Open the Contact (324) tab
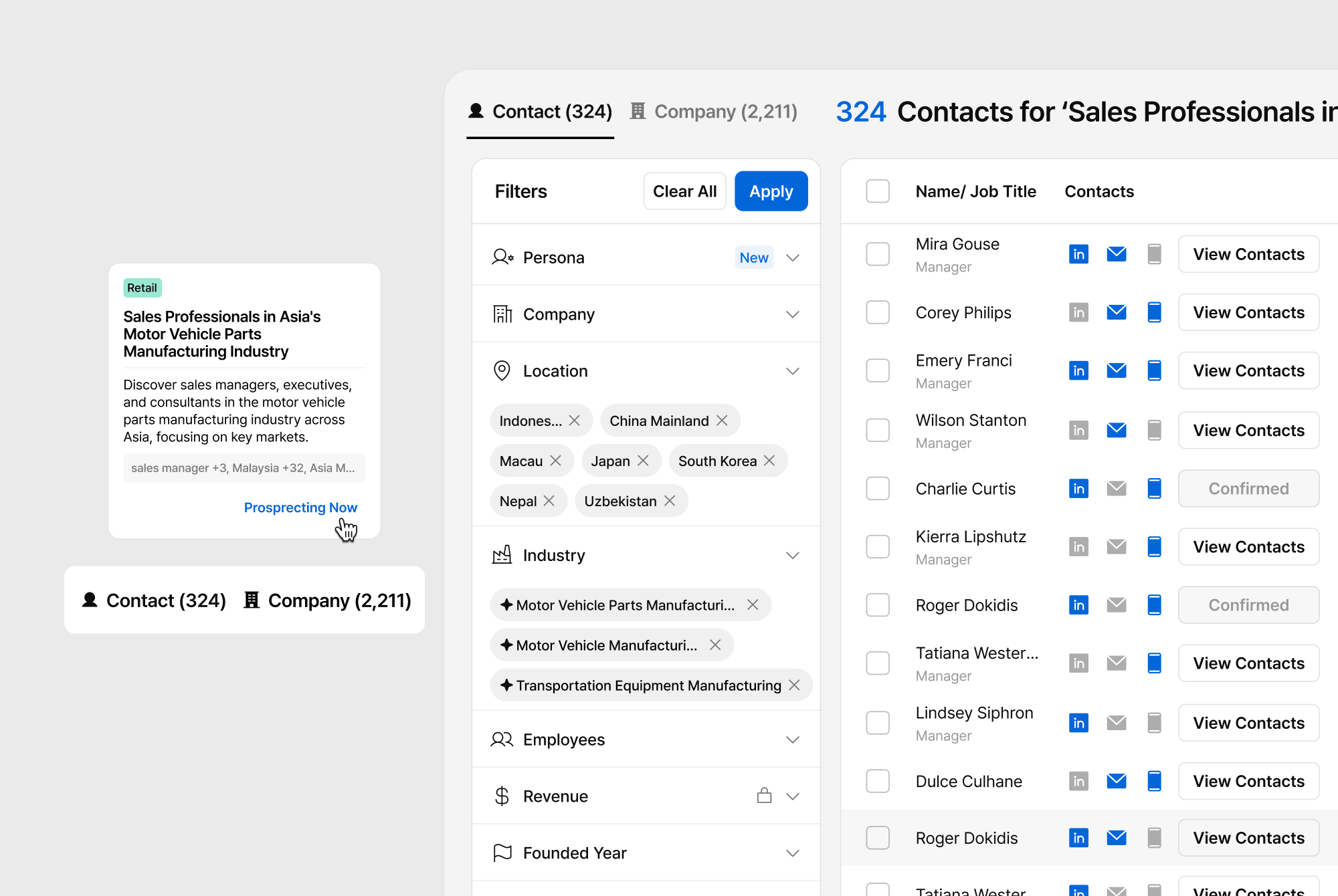This screenshot has width=1338, height=896. (541, 112)
